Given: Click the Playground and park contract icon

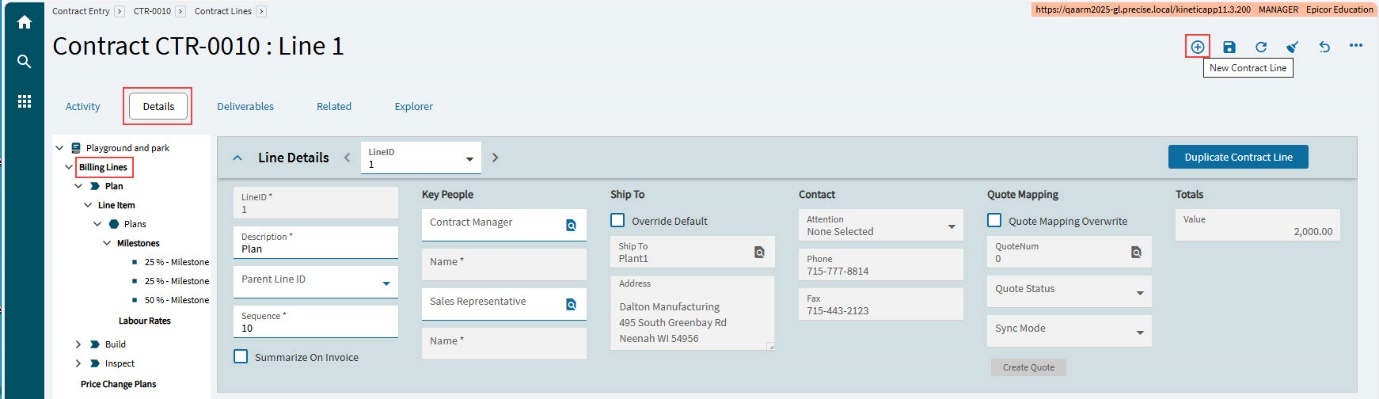Looking at the screenshot, I should point(75,147).
